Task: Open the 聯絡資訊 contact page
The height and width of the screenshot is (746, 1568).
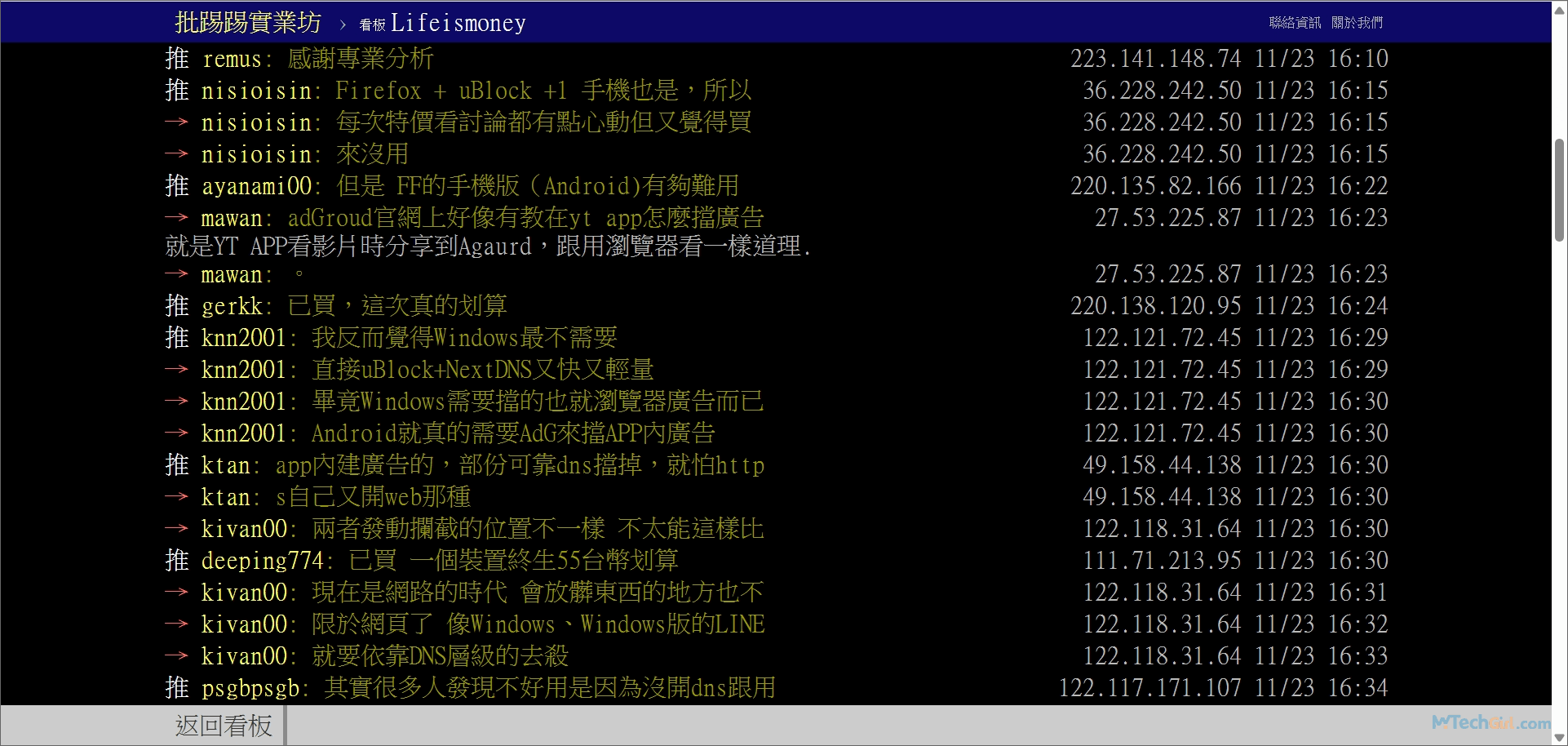Action: [1295, 23]
